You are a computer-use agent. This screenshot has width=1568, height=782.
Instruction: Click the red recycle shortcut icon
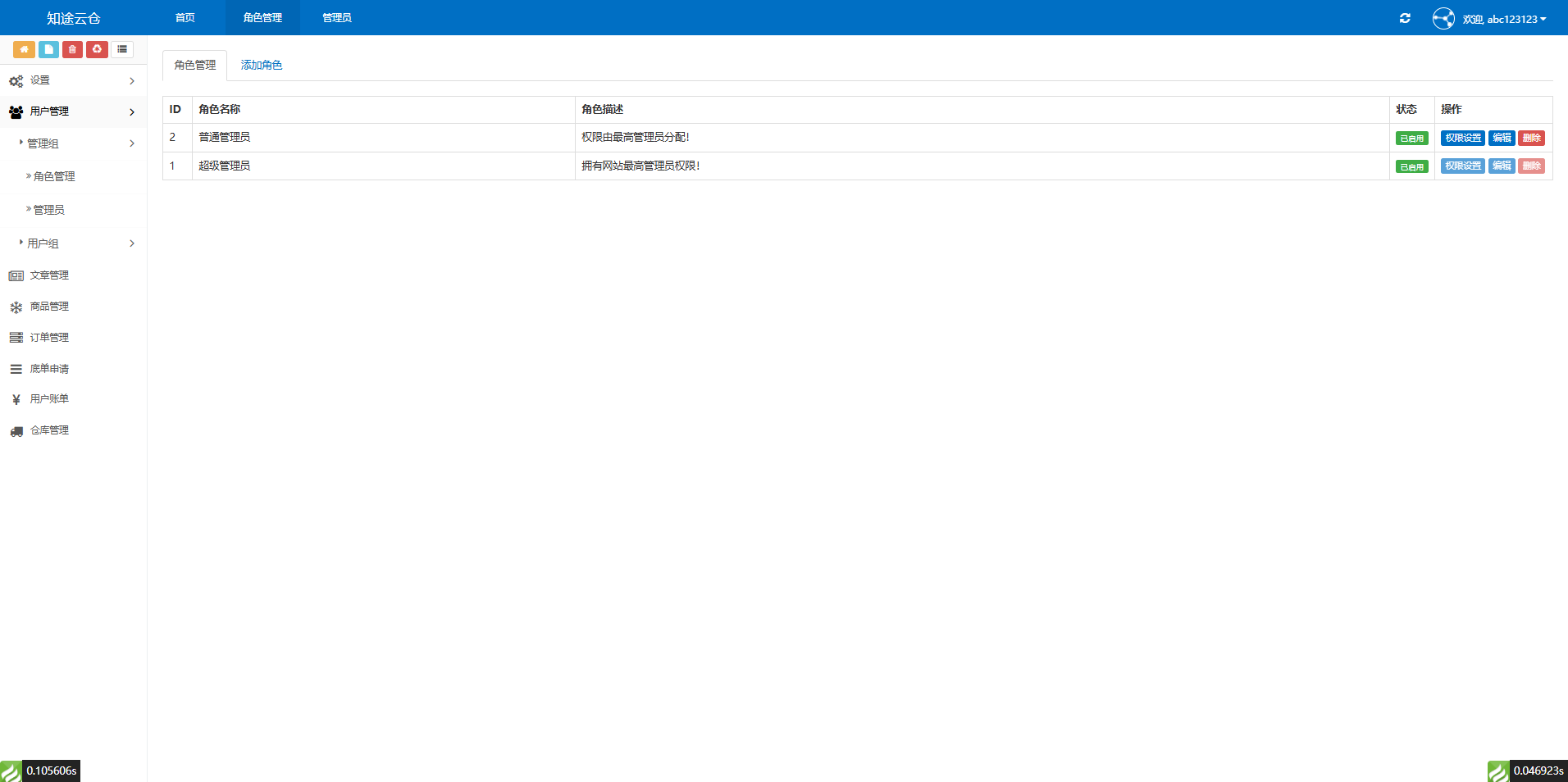click(x=97, y=49)
